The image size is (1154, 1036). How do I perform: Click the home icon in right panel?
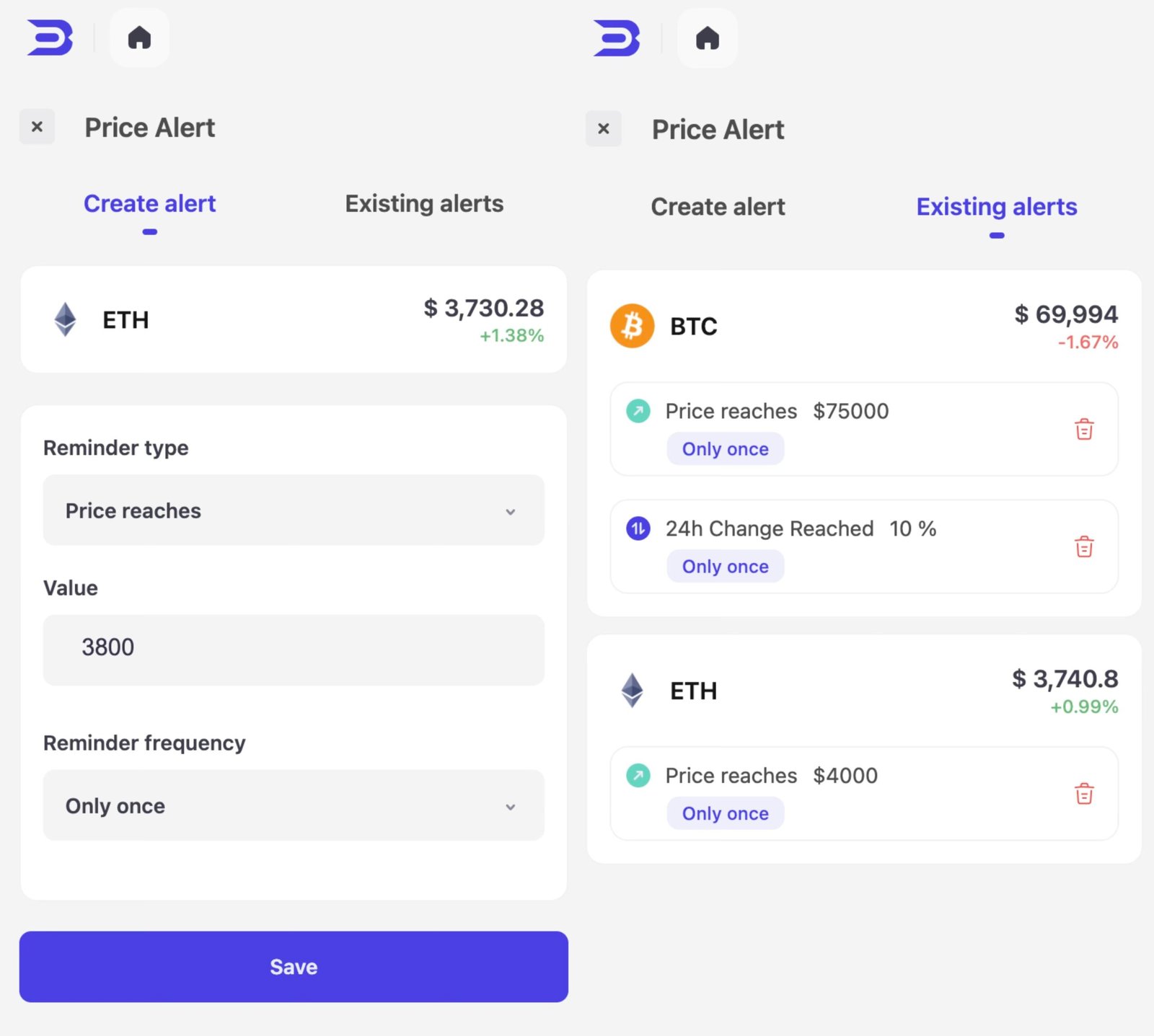707,38
